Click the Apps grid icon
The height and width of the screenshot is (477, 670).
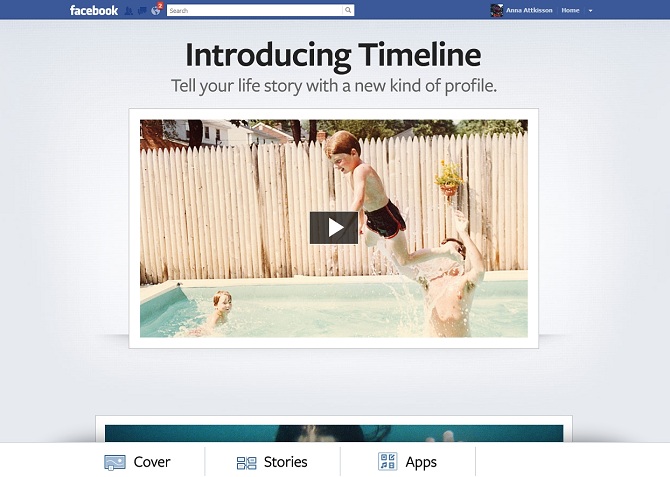(x=388, y=462)
